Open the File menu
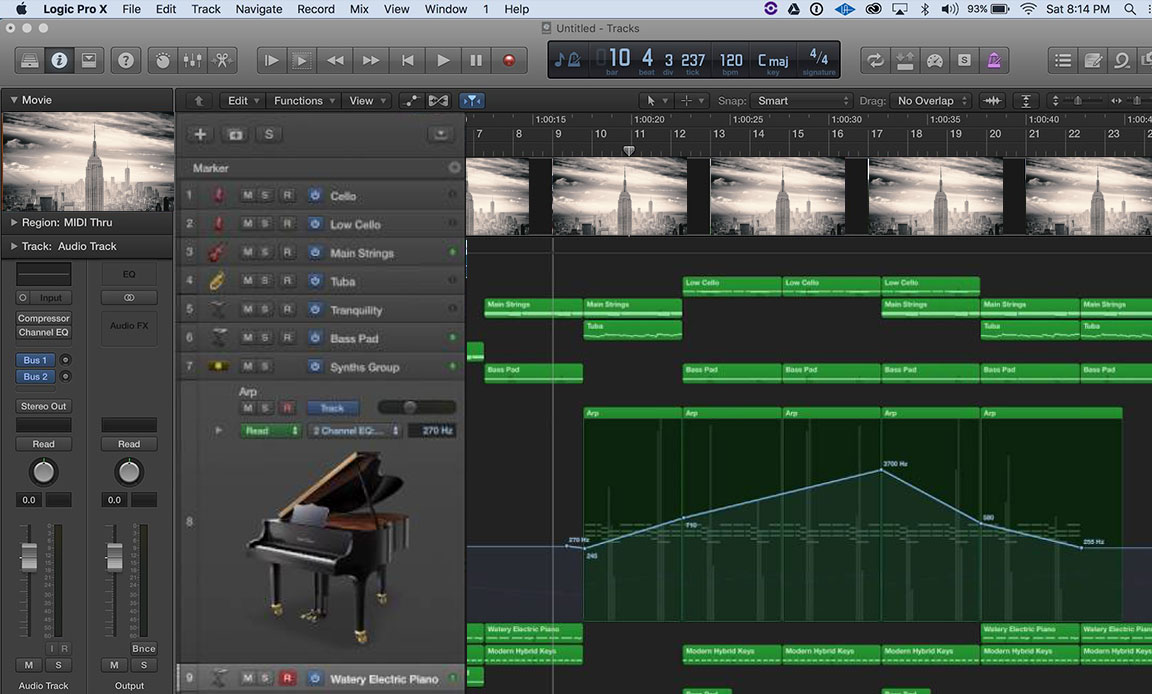1152x694 pixels. click(x=132, y=9)
